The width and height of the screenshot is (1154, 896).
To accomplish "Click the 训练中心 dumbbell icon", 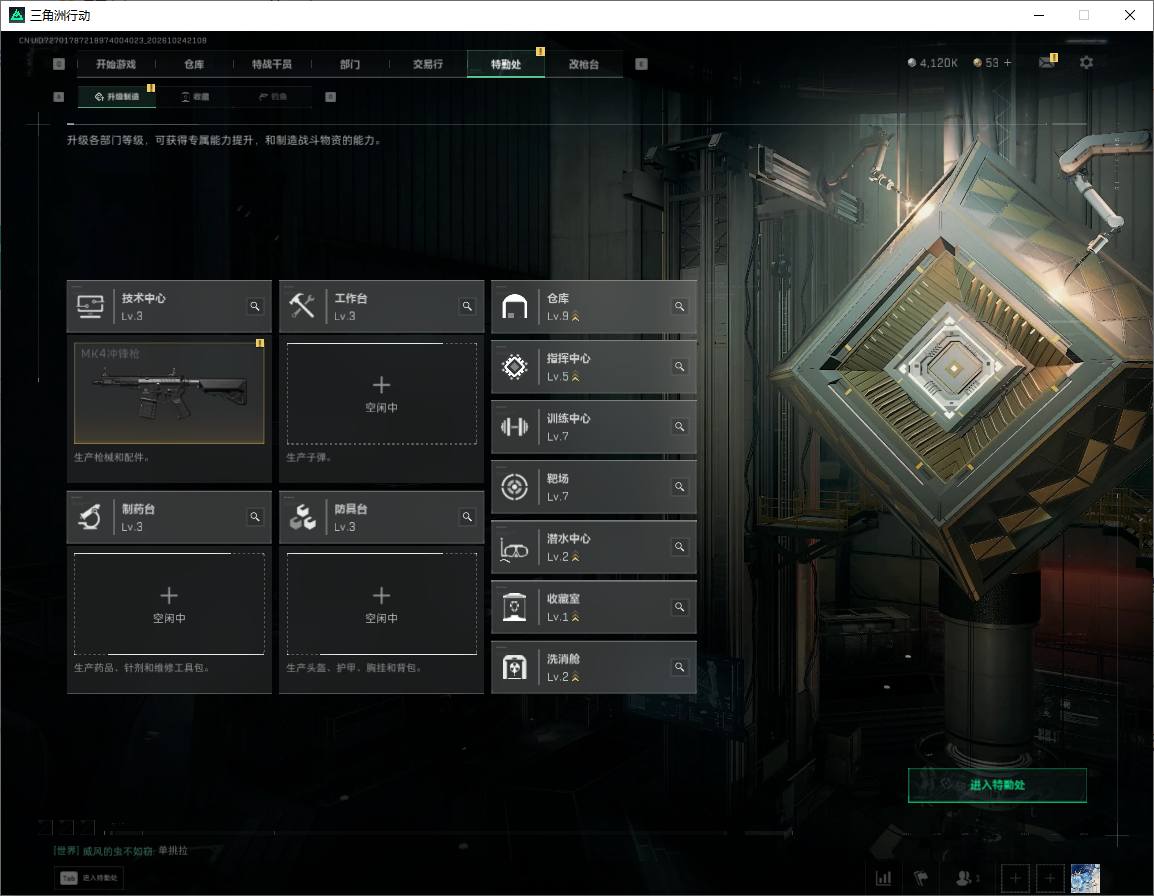I will [x=514, y=427].
